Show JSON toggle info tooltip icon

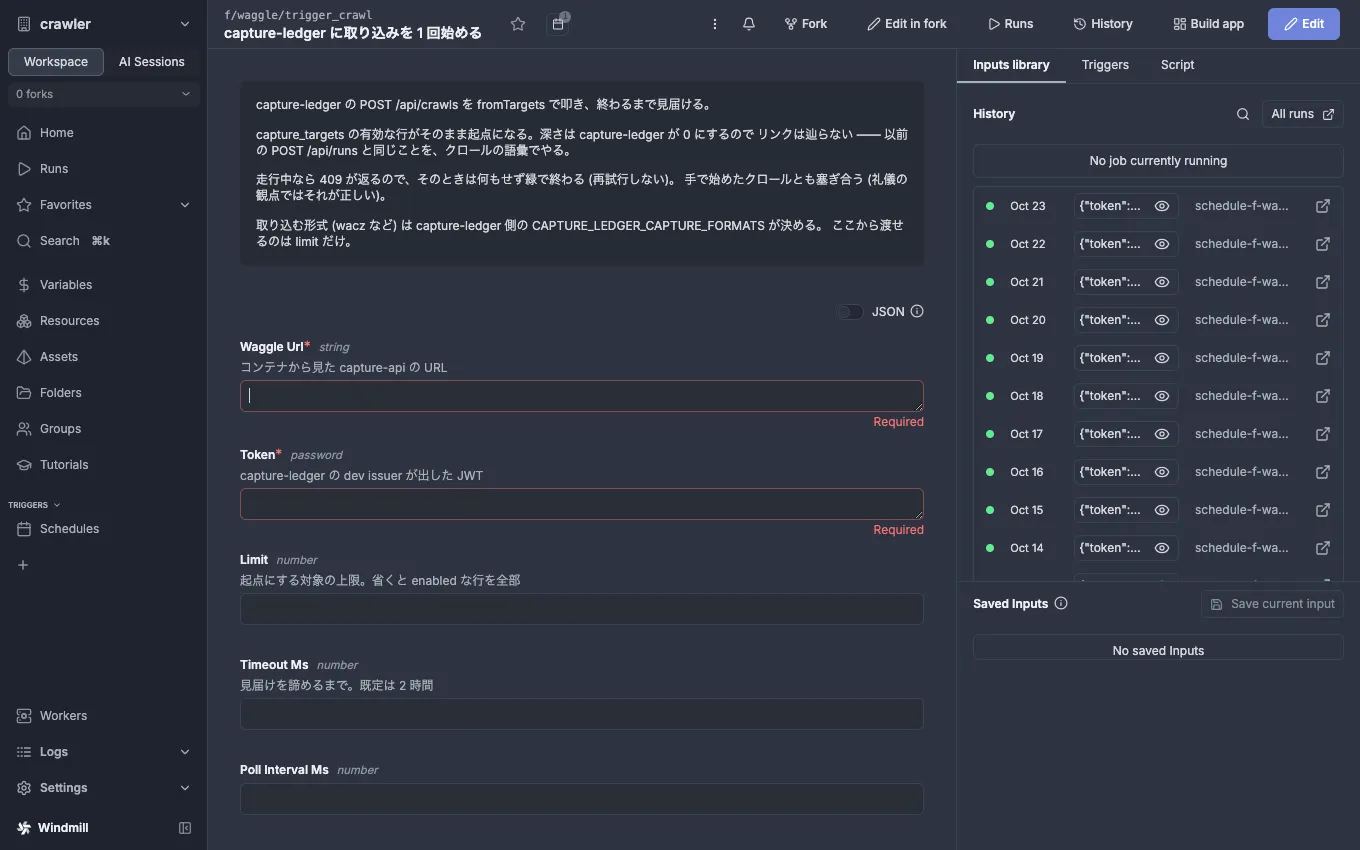coord(917,311)
